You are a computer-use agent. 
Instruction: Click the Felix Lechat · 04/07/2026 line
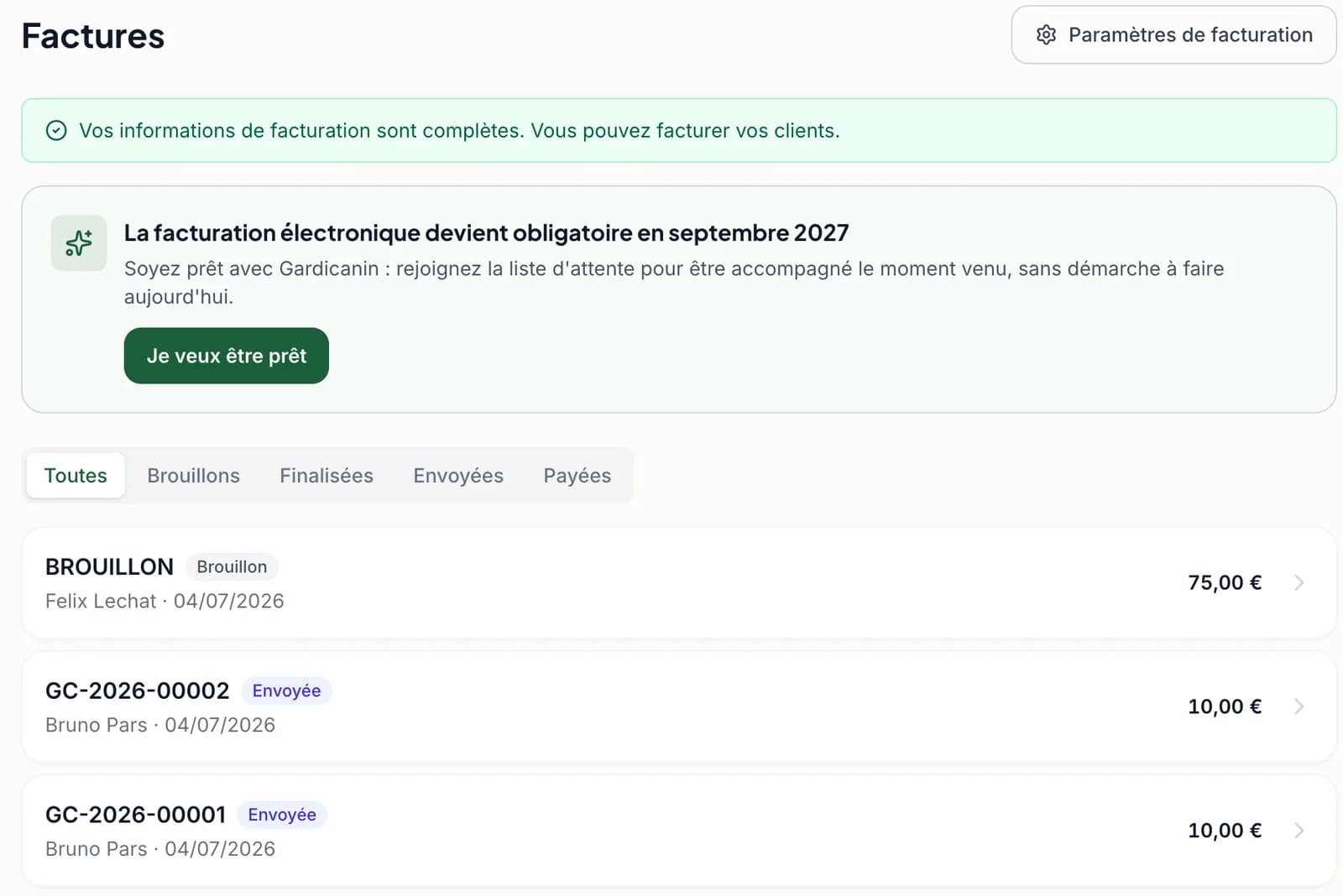click(x=165, y=602)
